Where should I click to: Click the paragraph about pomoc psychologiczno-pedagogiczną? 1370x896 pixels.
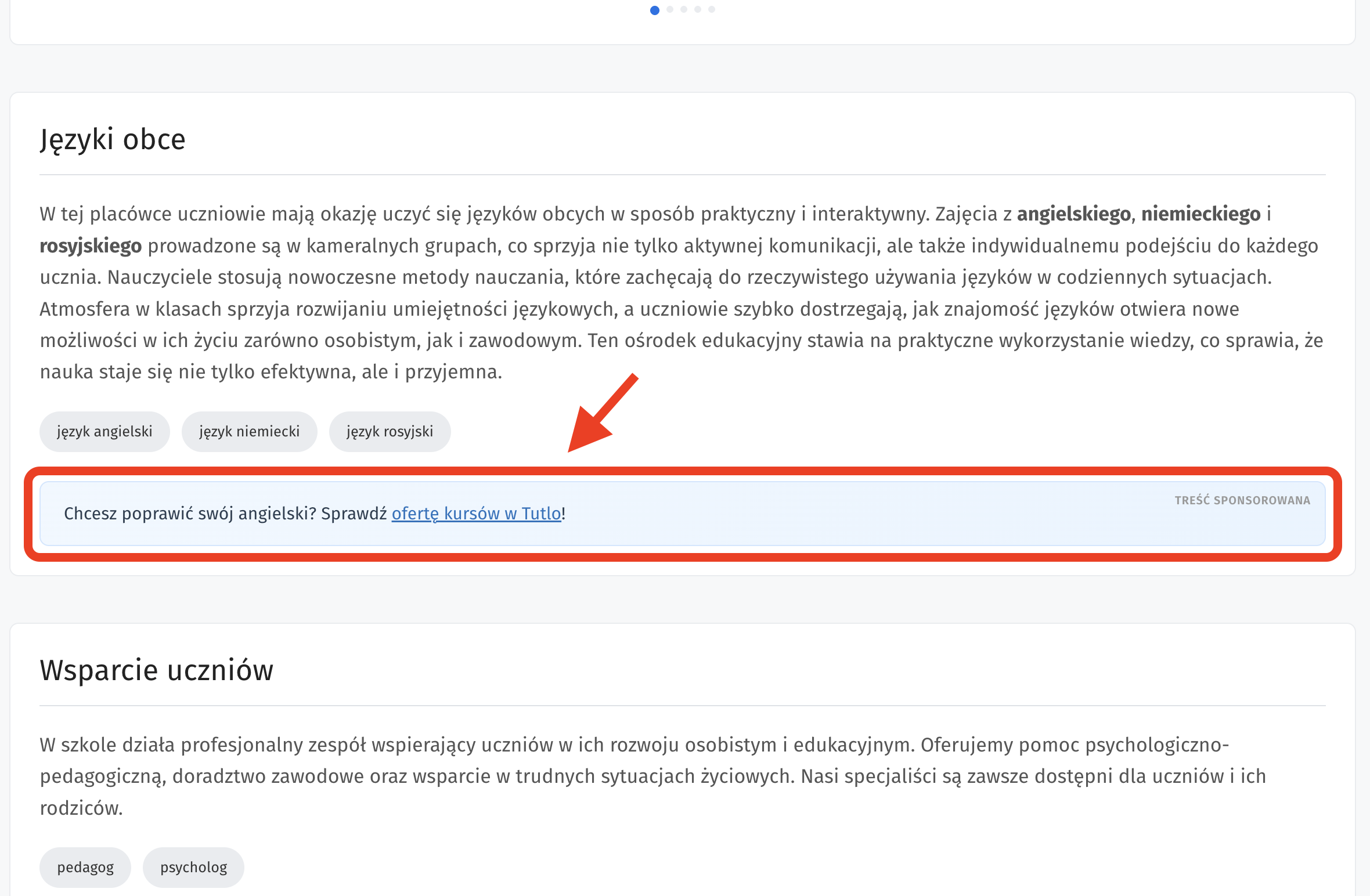tap(653, 776)
